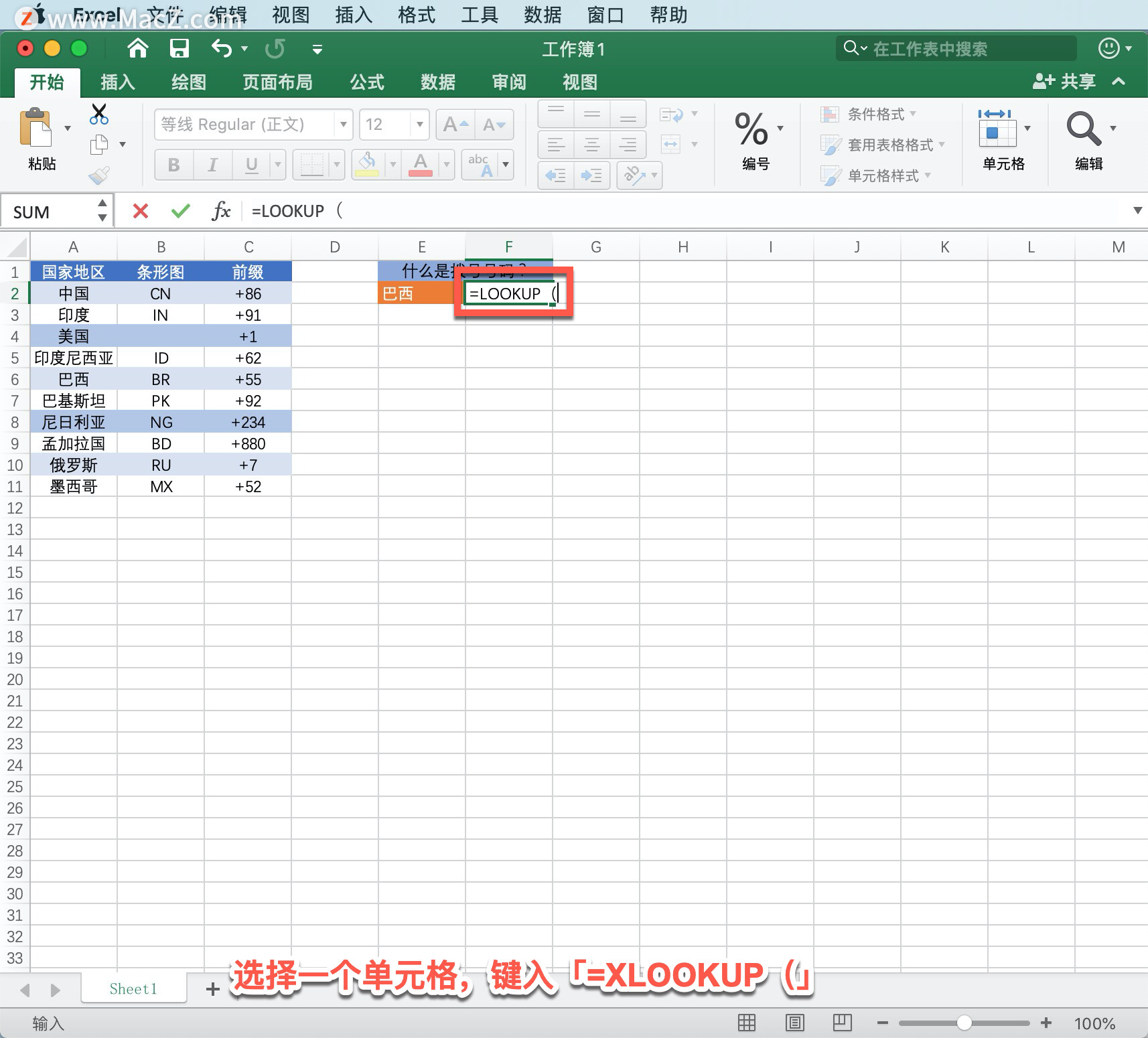
Task: Click the Redo arrow icon
Action: click(x=275, y=48)
